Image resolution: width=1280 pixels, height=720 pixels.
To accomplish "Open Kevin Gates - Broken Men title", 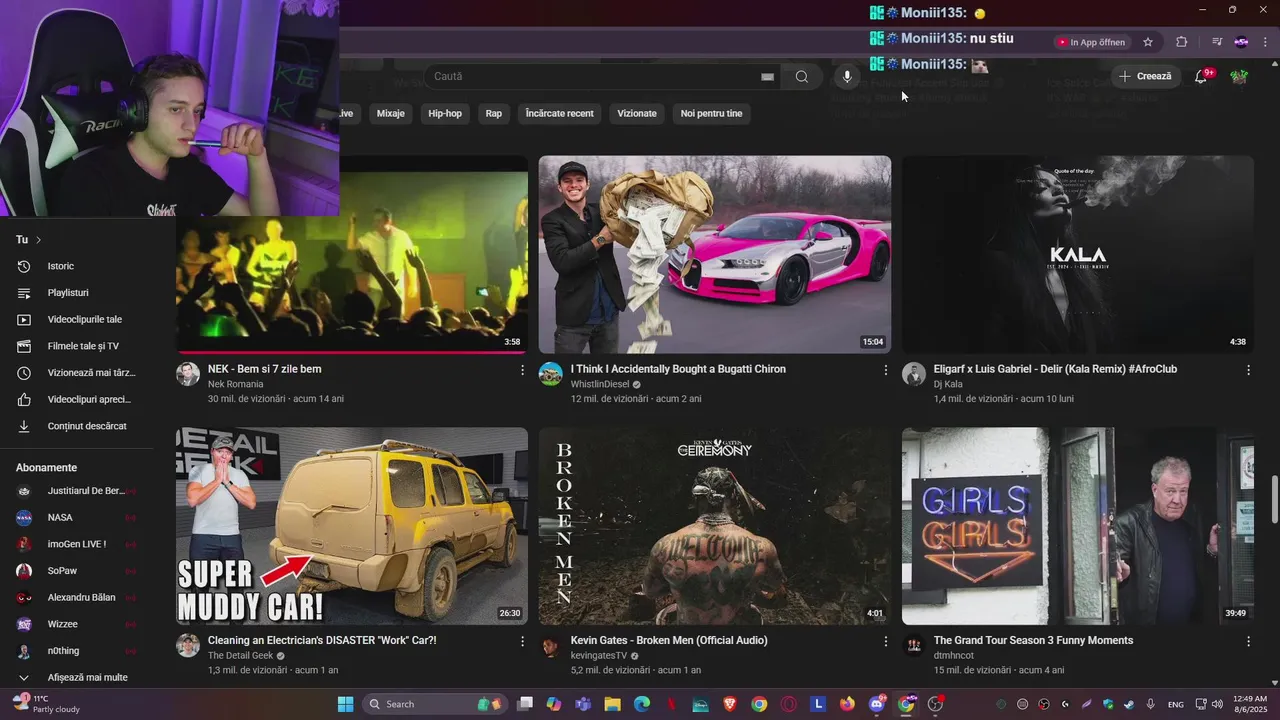I will [669, 640].
